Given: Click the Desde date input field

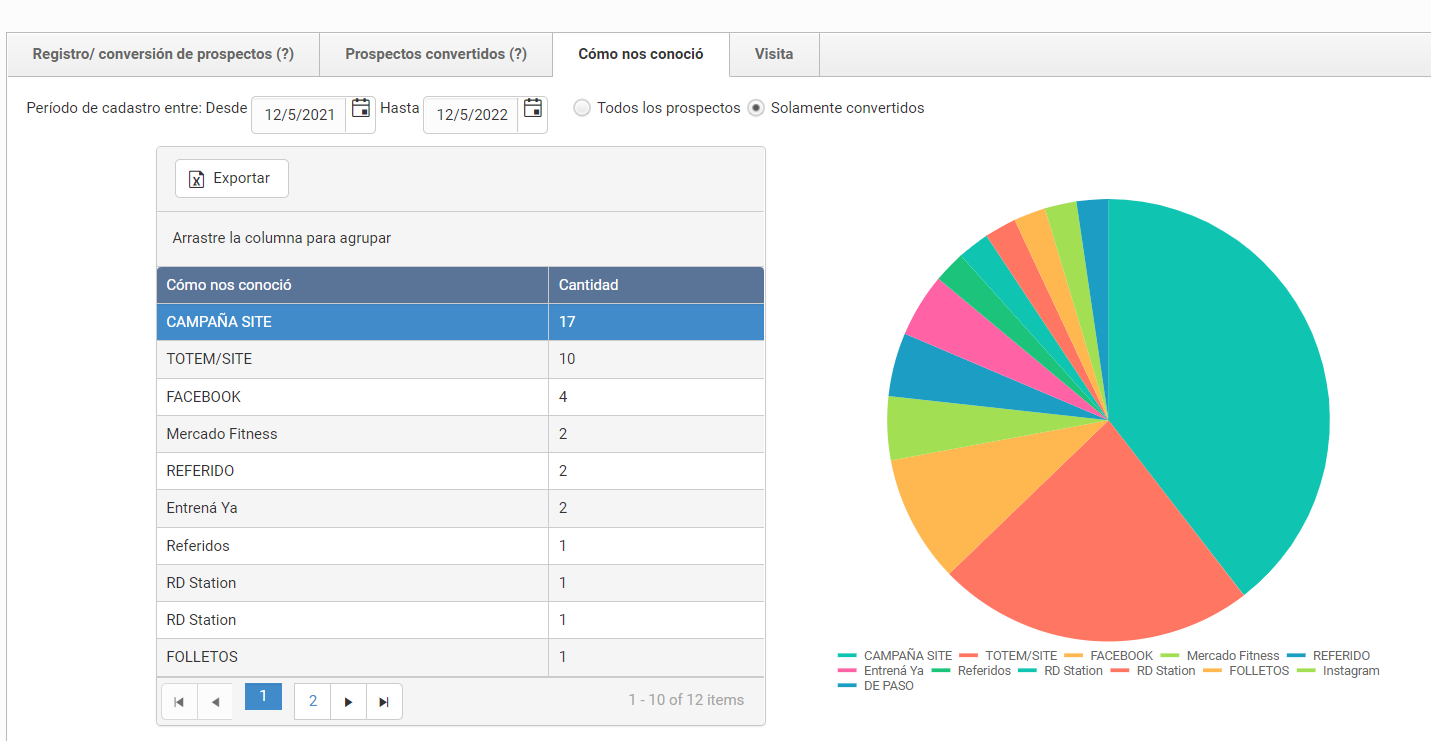Looking at the screenshot, I should point(299,115).
